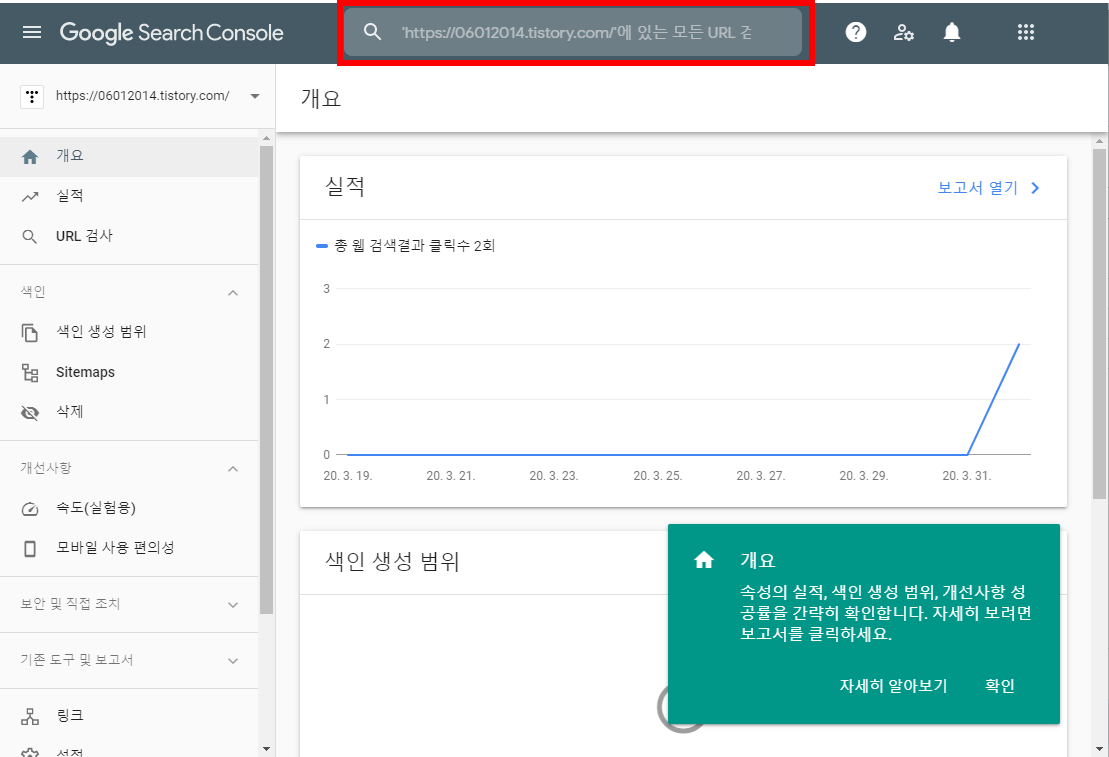Click the sidebar scroll down arrow
This screenshot has height=757, width=1109.
coord(266,749)
